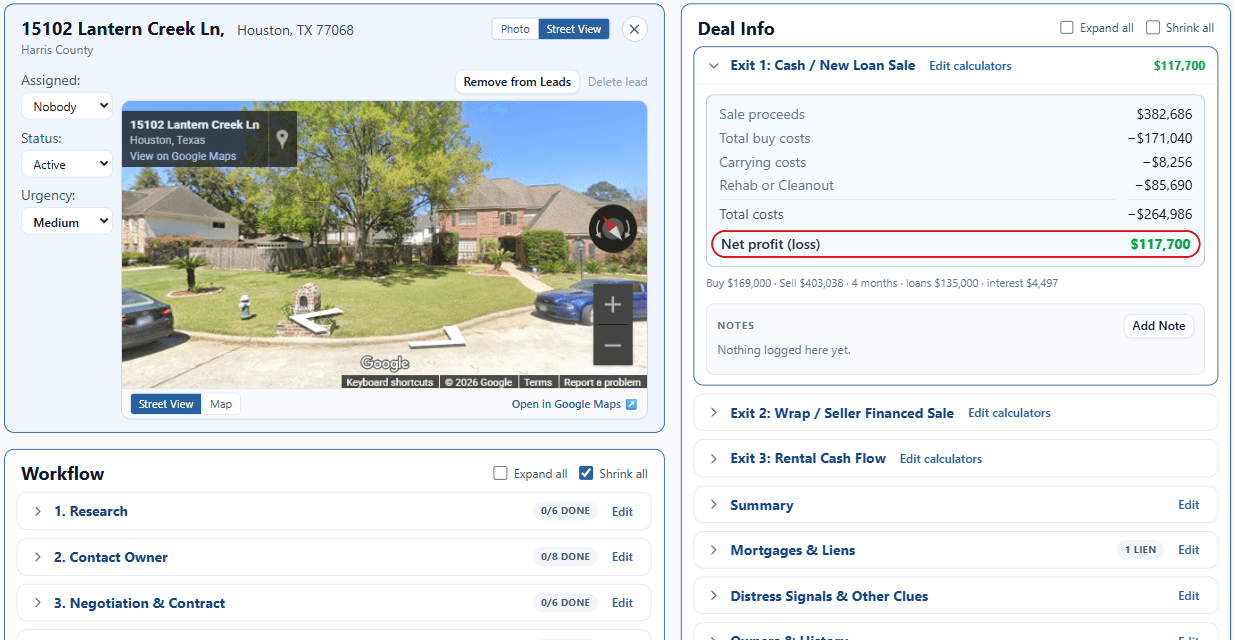The width and height of the screenshot is (1235, 640).
Task: Click the Google logo in Street View
Action: pyautogui.click(x=385, y=364)
